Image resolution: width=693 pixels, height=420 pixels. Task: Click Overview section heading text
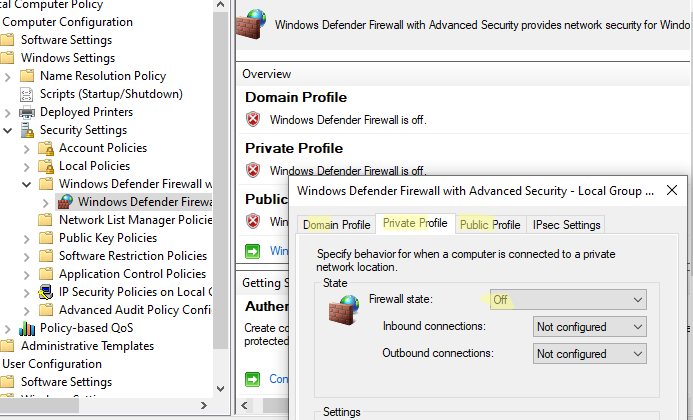click(x=267, y=74)
